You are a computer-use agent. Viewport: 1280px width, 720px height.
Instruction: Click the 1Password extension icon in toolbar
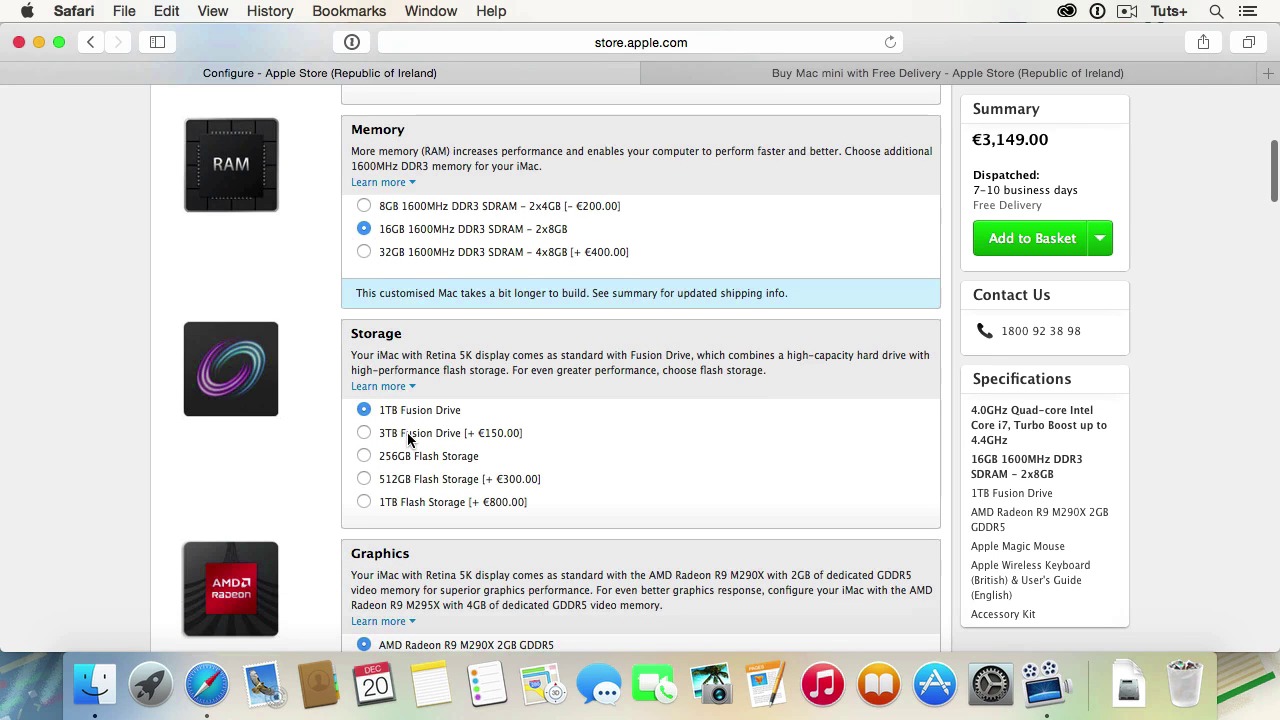352,42
